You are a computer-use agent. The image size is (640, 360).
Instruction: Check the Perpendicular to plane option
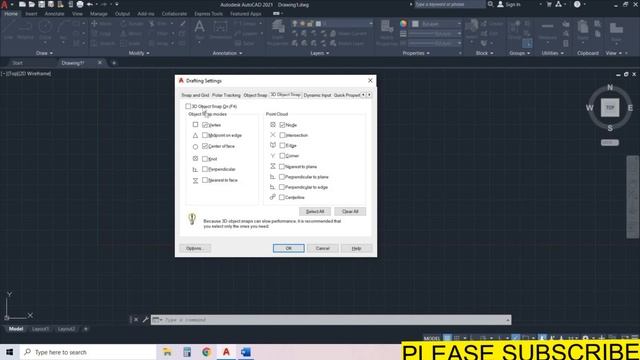tap(282, 177)
